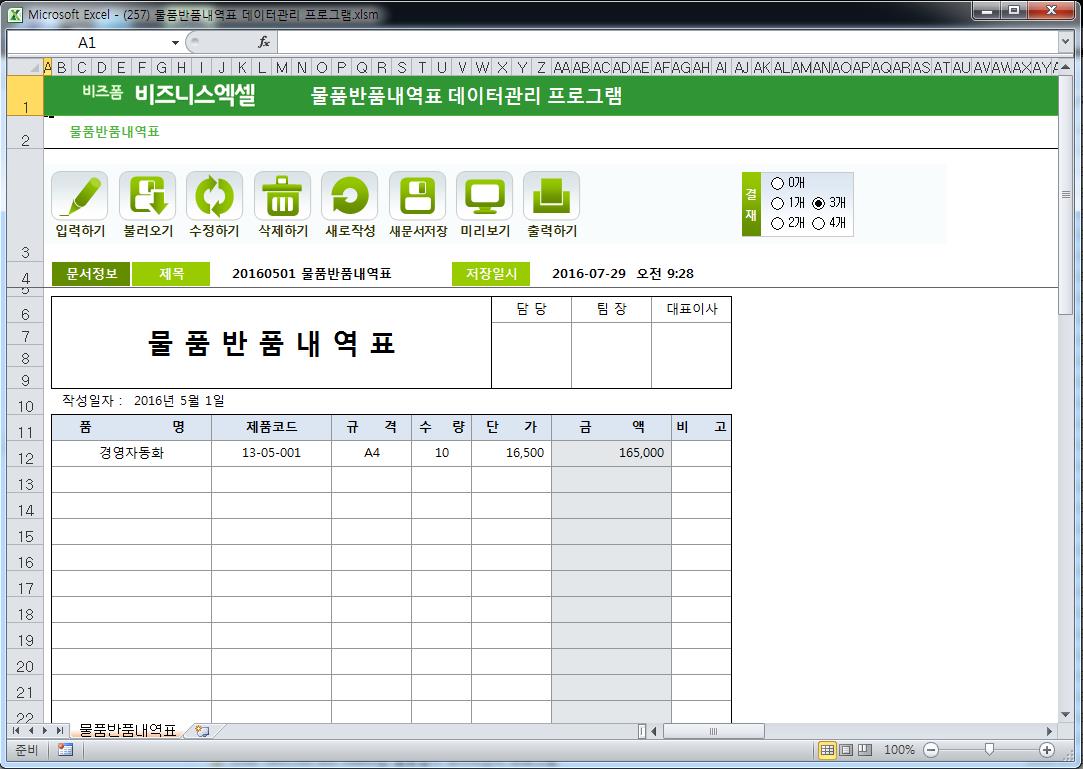Click the insert function fx button
Image resolution: width=1083 pixels, height=769 pixels.
pos(264,42)
